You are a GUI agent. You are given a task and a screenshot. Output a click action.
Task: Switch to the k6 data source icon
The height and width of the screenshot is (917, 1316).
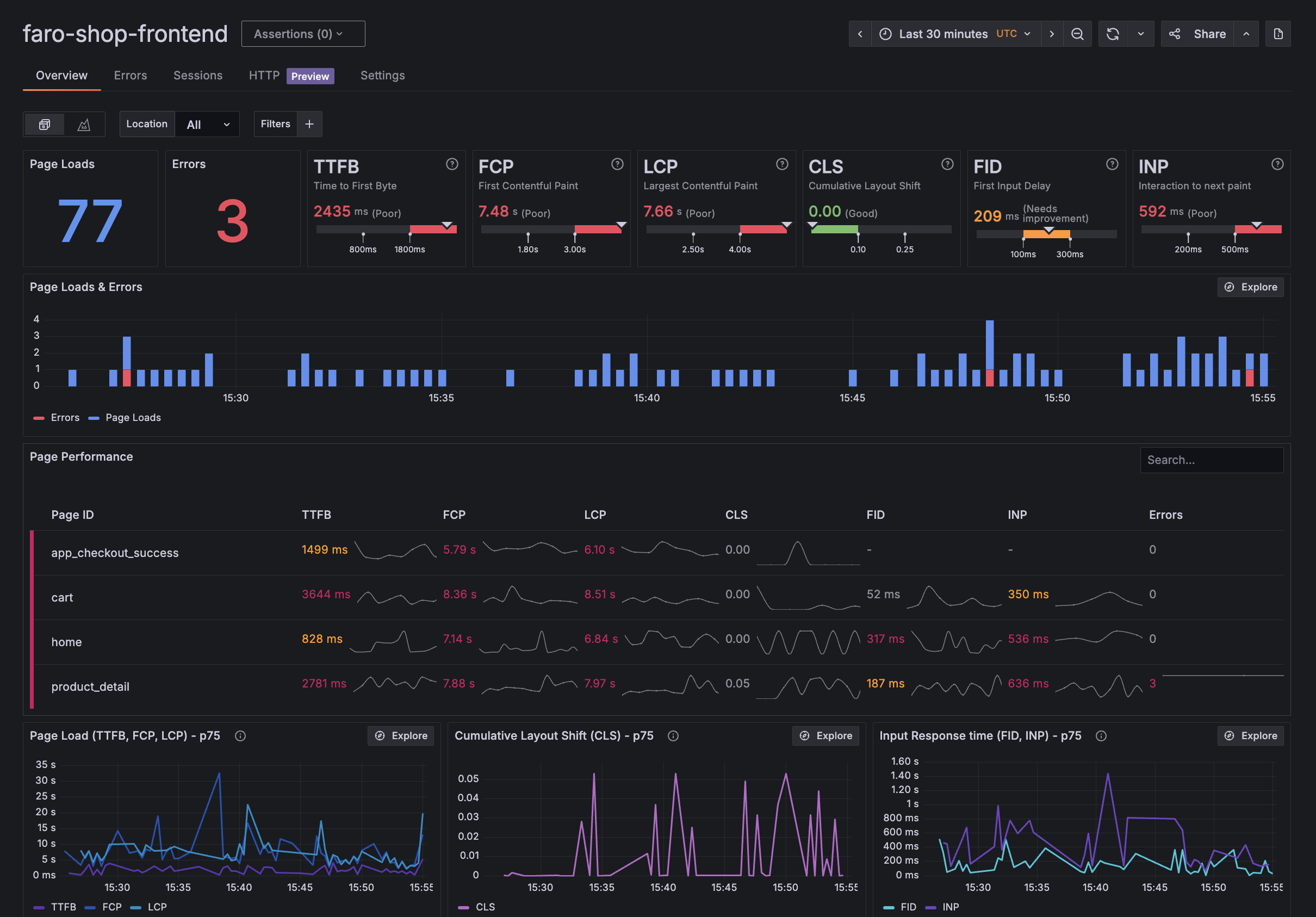pos(84,124)
